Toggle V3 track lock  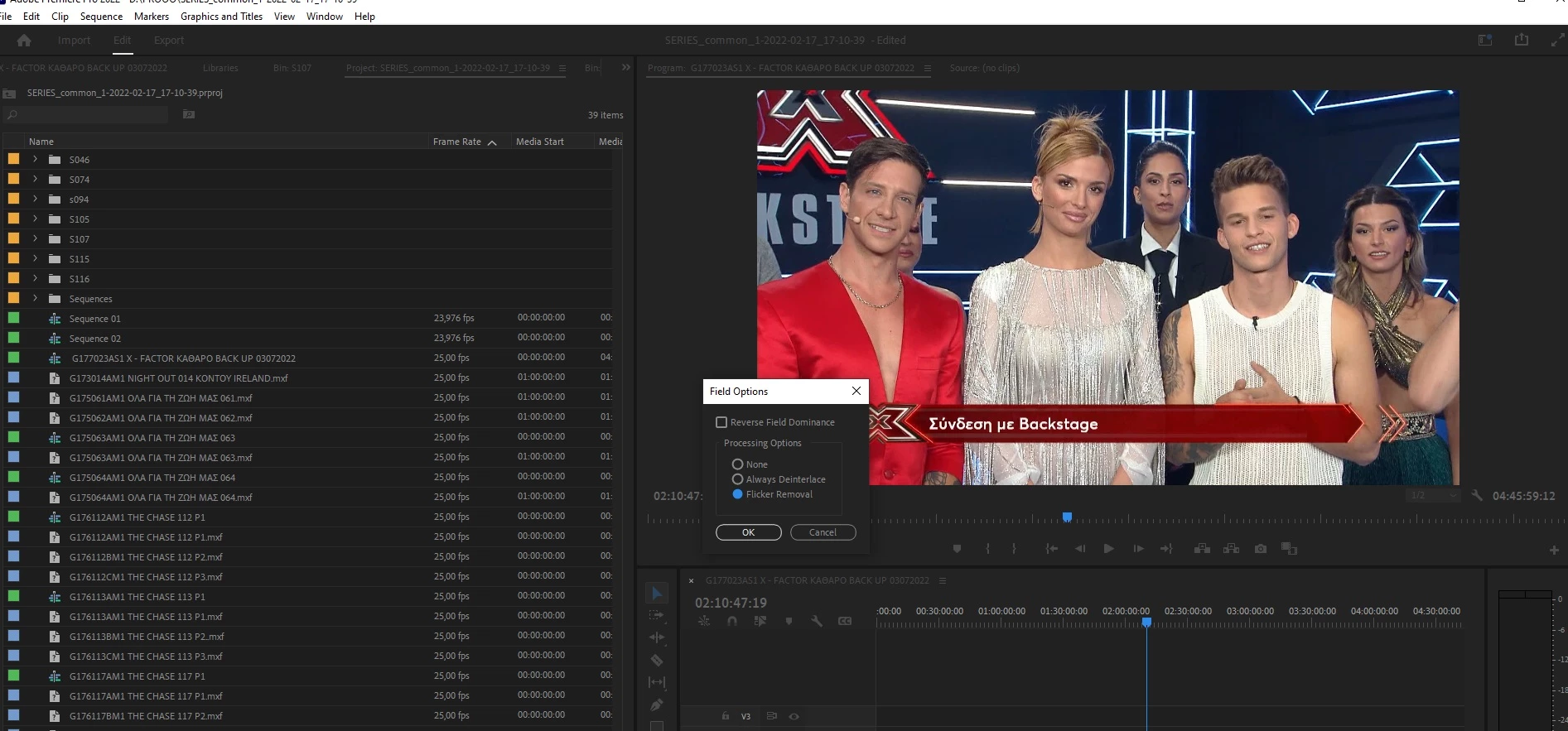[725, 716]
